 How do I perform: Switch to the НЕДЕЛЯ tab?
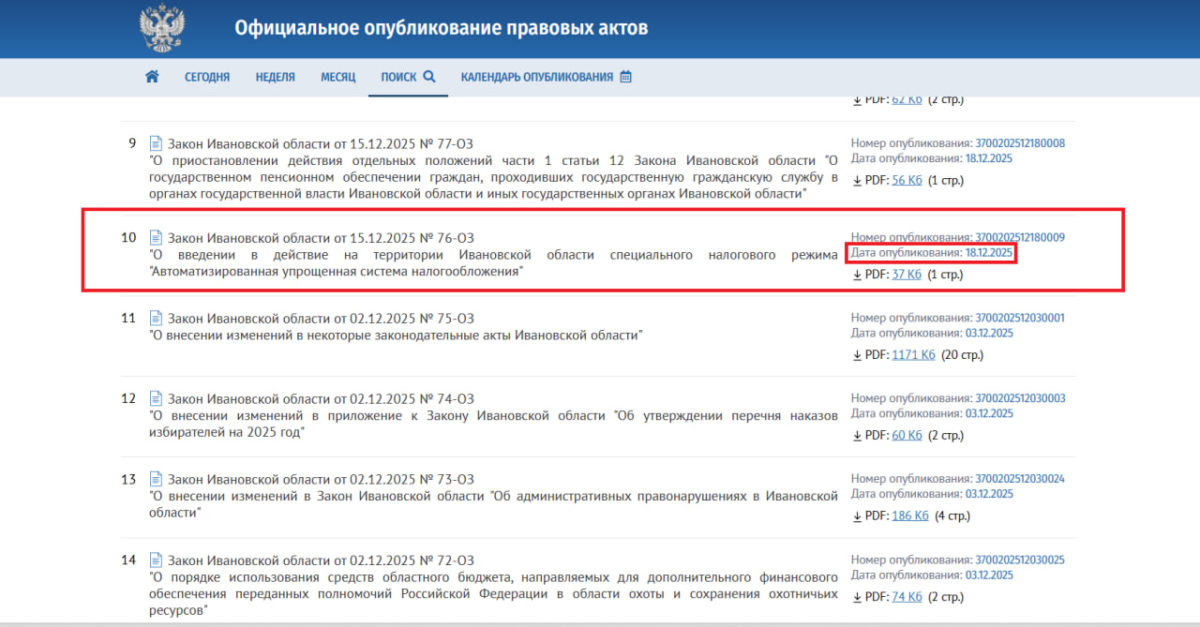click(x=275, y=77)
